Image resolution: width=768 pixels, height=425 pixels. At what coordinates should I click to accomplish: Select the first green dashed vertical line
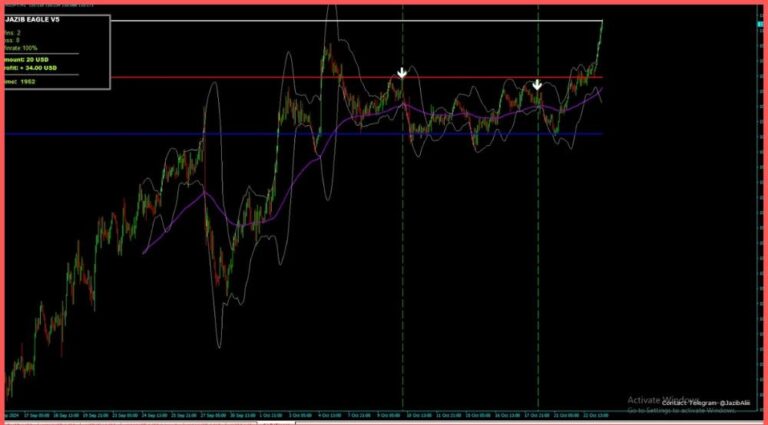tap(403, 250)
